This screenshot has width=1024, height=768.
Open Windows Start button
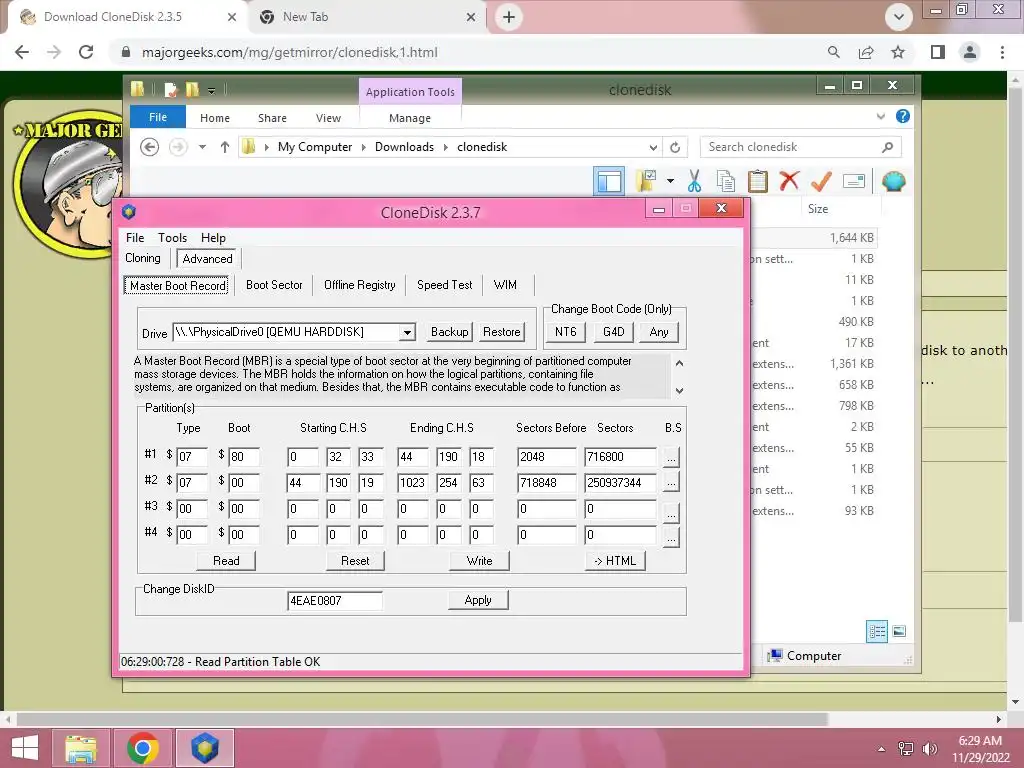click(25, 748)
